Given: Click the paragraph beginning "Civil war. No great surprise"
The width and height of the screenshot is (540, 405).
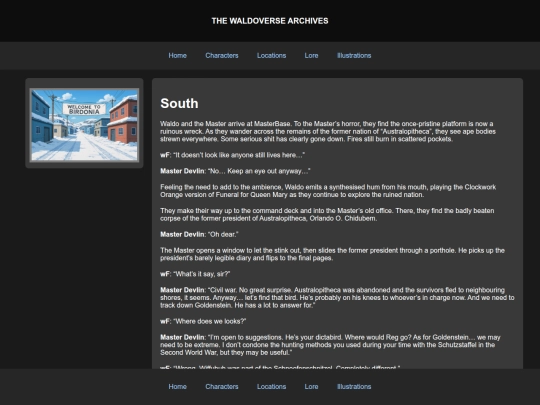Looking at the screenshot, I should [337, 298].
